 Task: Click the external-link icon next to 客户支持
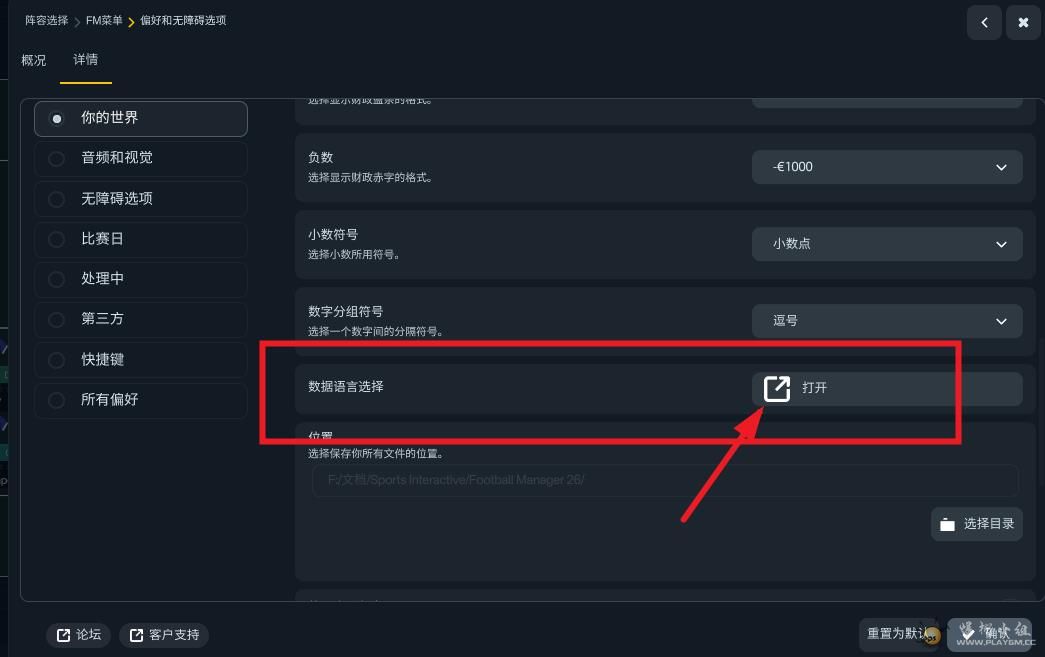[136, 635]
